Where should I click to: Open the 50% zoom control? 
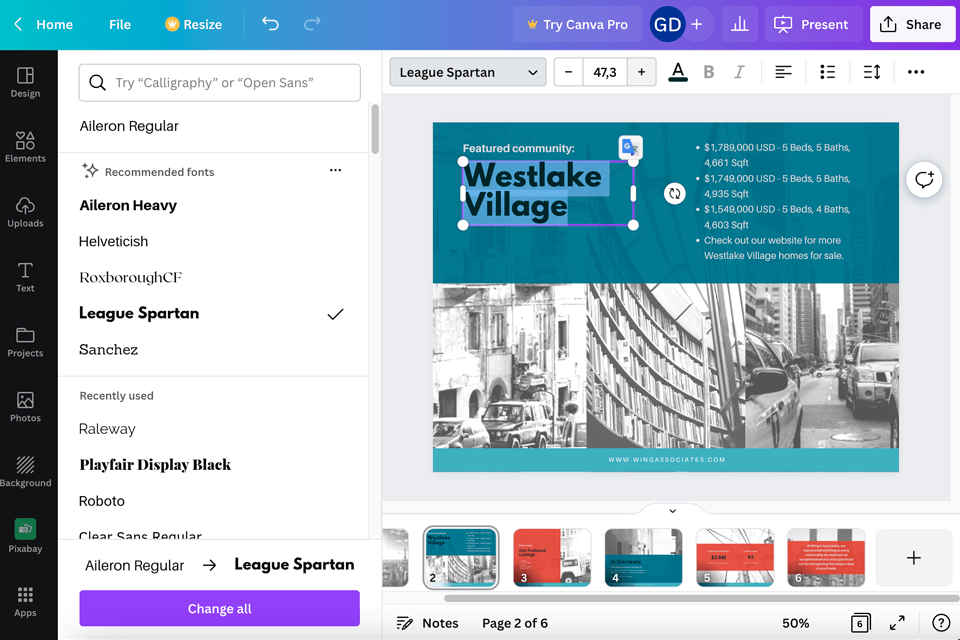click(x=795, y=623)
